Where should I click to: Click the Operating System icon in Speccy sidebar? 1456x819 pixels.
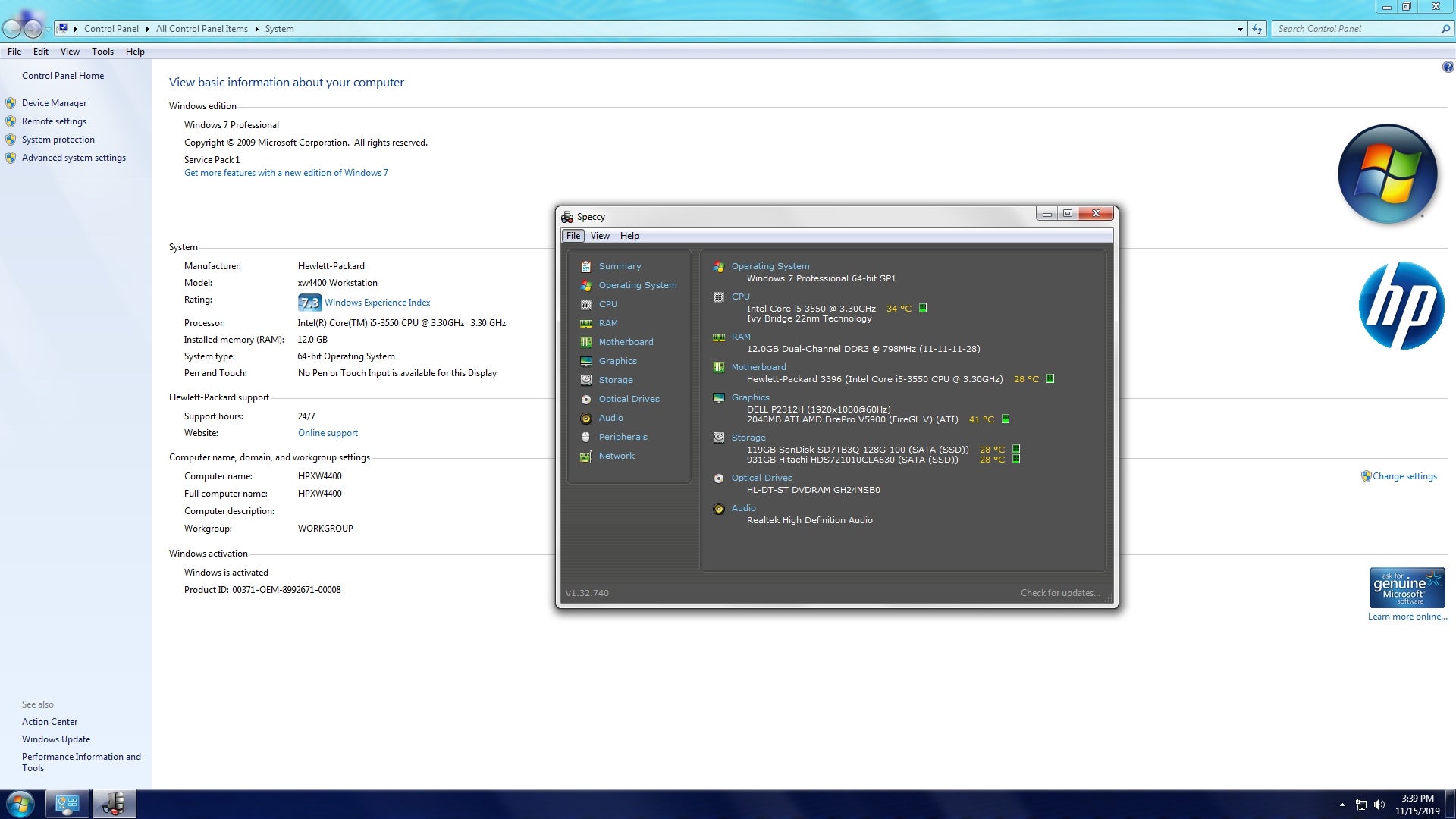tap(586, 285)
